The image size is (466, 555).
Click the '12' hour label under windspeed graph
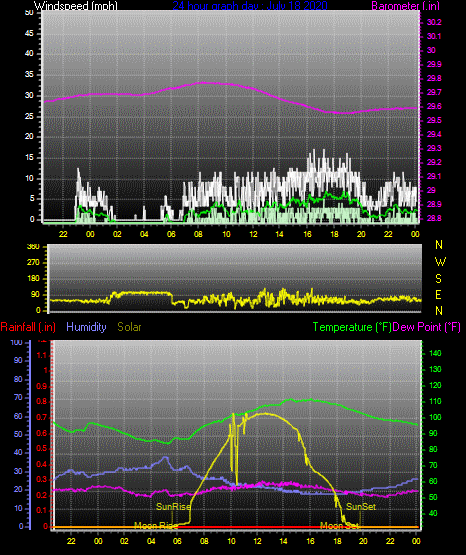253,234
